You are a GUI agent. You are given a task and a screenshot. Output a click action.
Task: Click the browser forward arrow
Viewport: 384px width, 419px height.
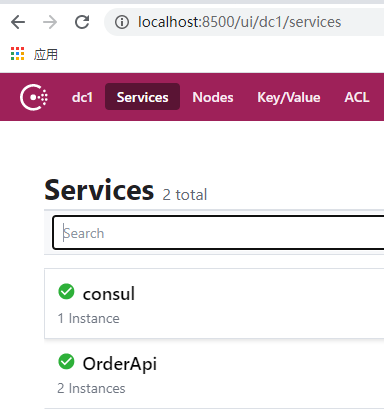coord(50,22)
